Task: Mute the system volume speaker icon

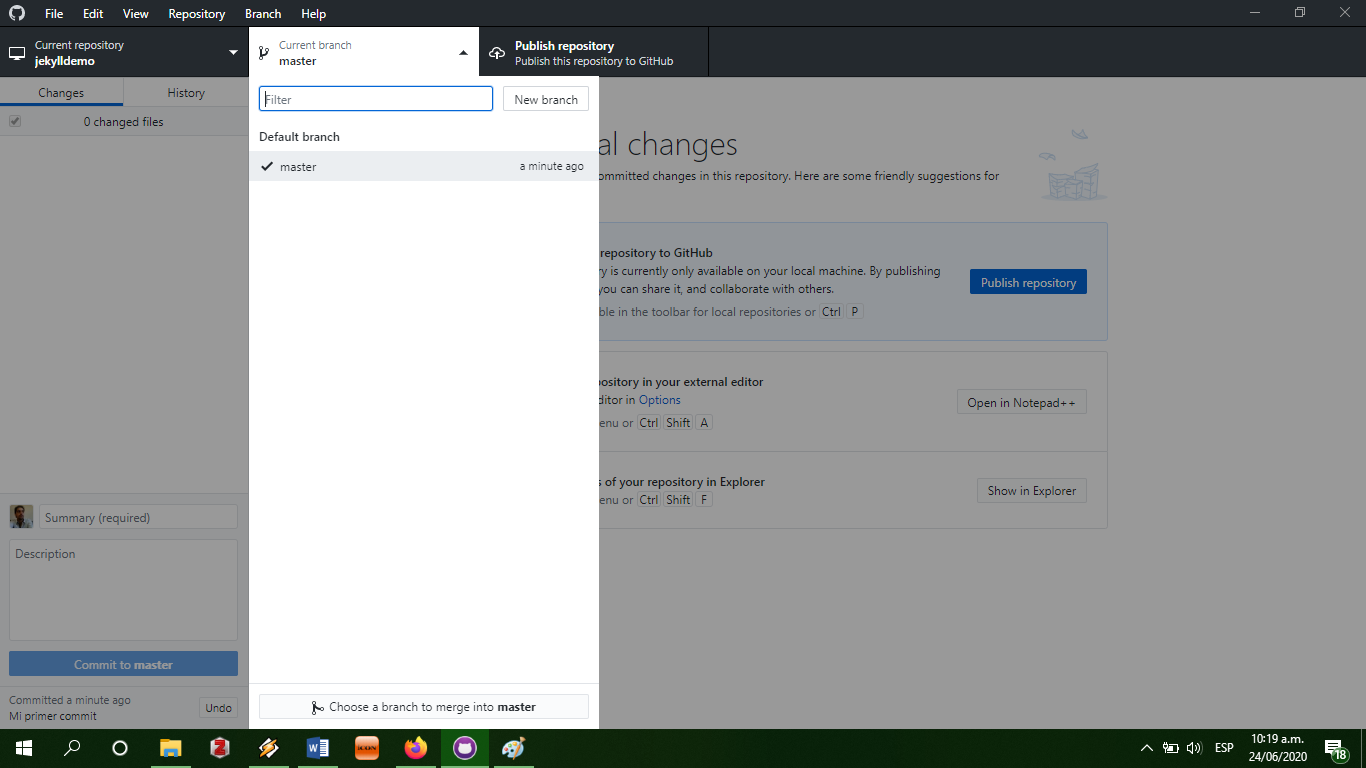Action: pyautogui.click(x=1194, y=747)
